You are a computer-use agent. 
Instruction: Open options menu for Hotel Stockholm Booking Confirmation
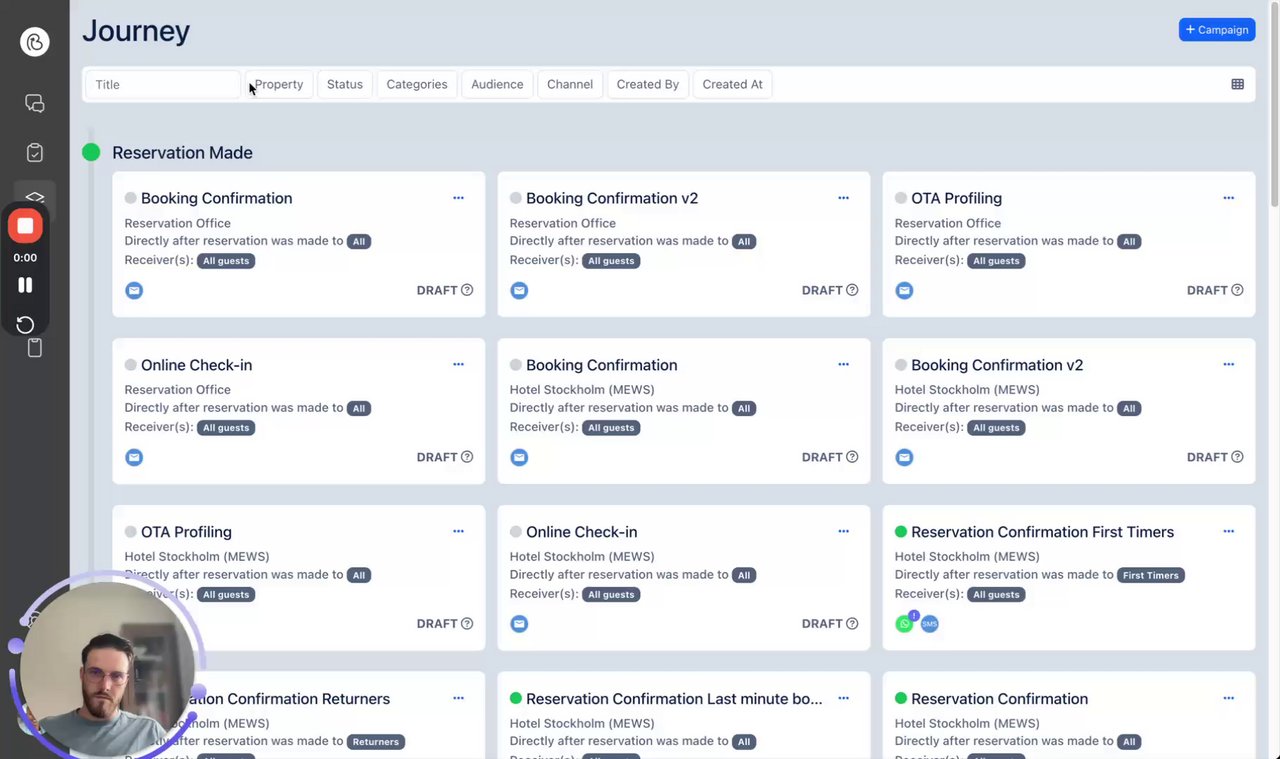point(843,365)
